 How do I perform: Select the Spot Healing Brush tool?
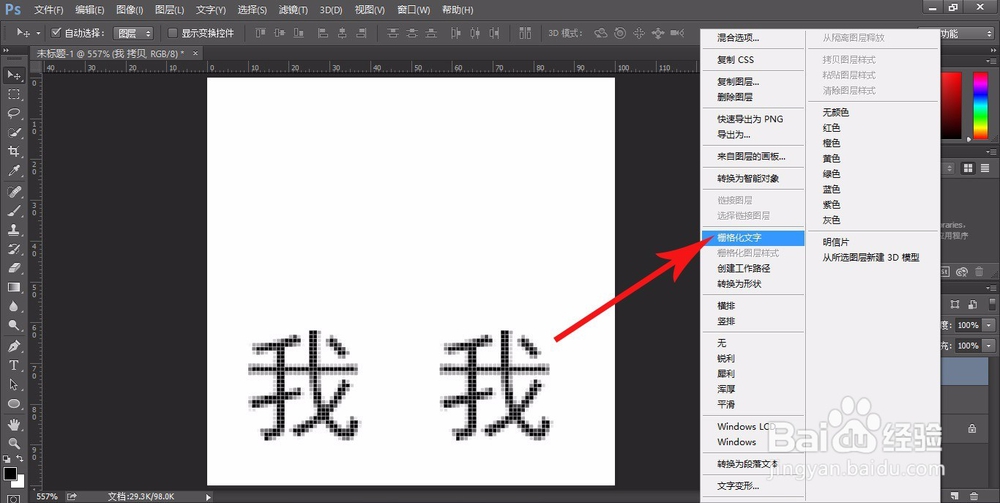(14, 192)
